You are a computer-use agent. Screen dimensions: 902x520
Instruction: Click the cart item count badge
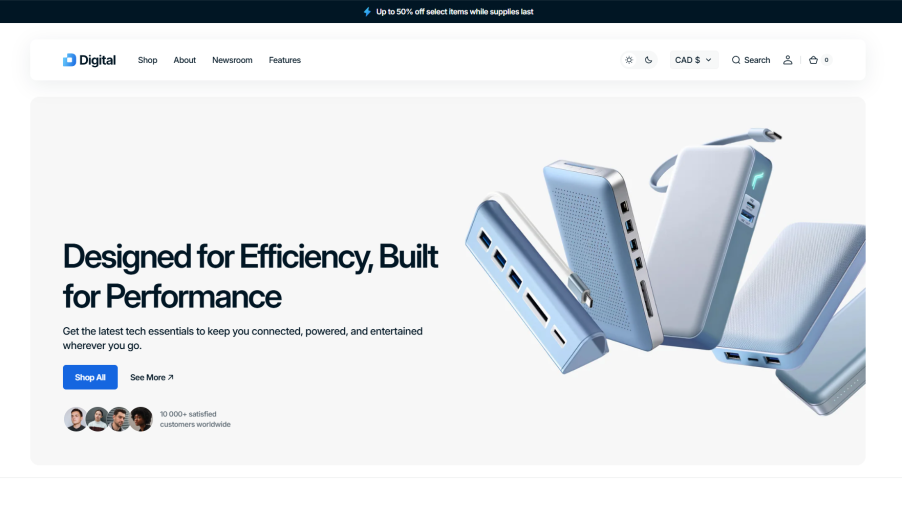coord(826,60)
